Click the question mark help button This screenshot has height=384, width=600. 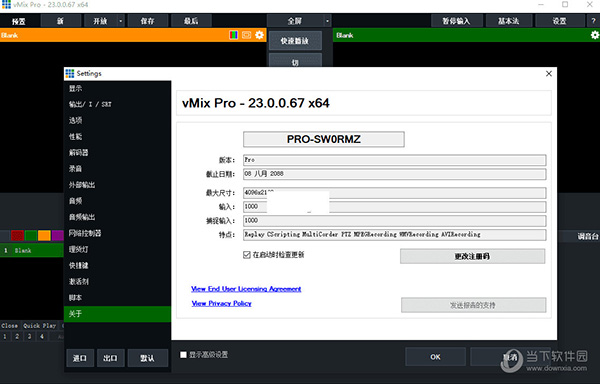point(593,21)
